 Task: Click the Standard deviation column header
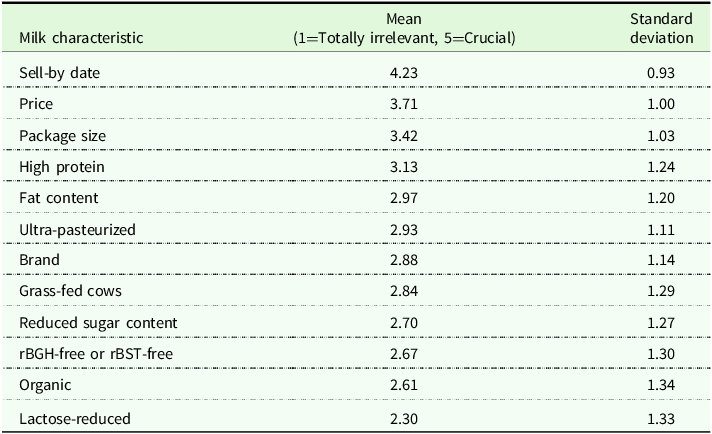click(661, 28)
